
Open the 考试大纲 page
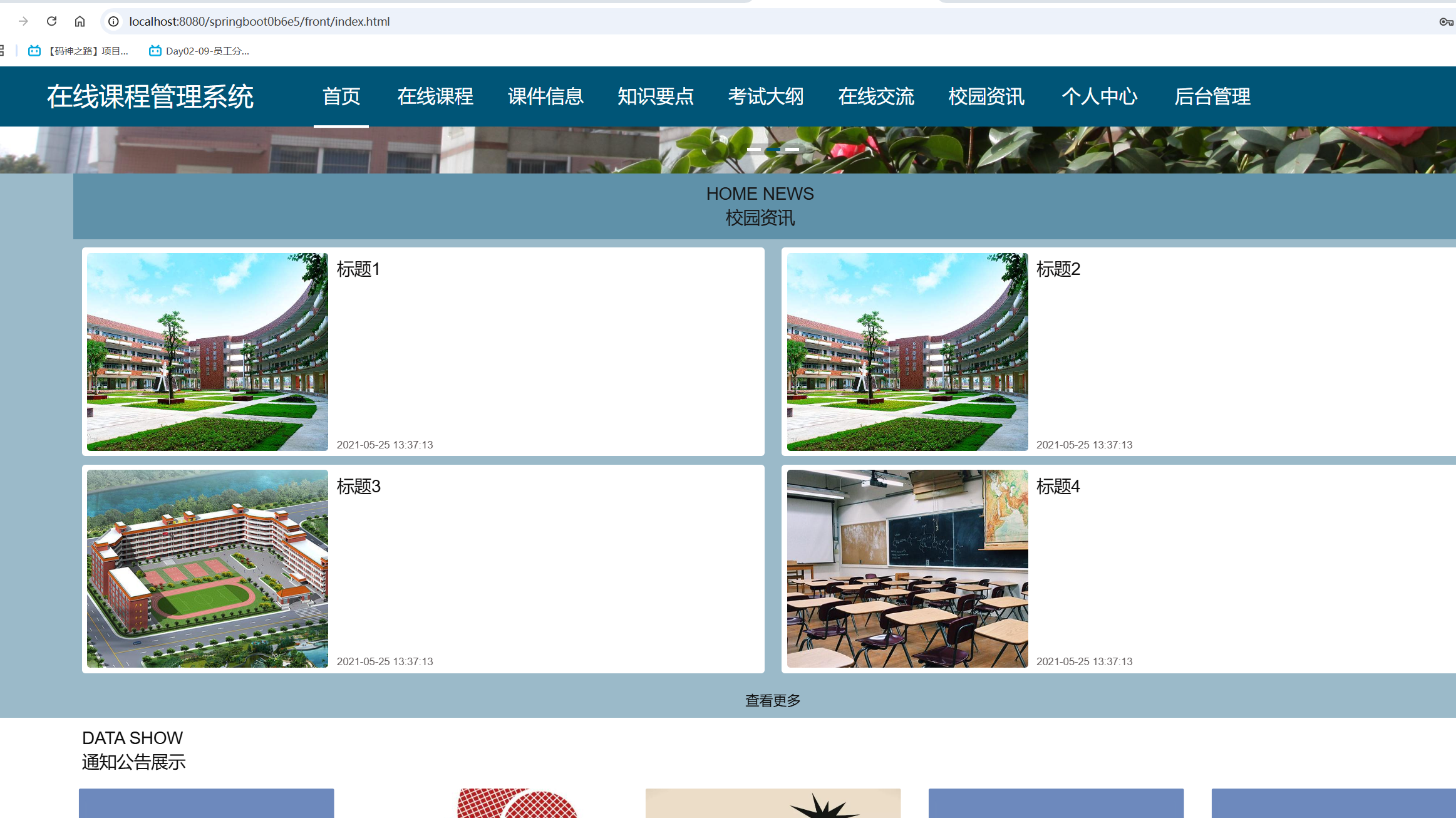click(765, 96)
